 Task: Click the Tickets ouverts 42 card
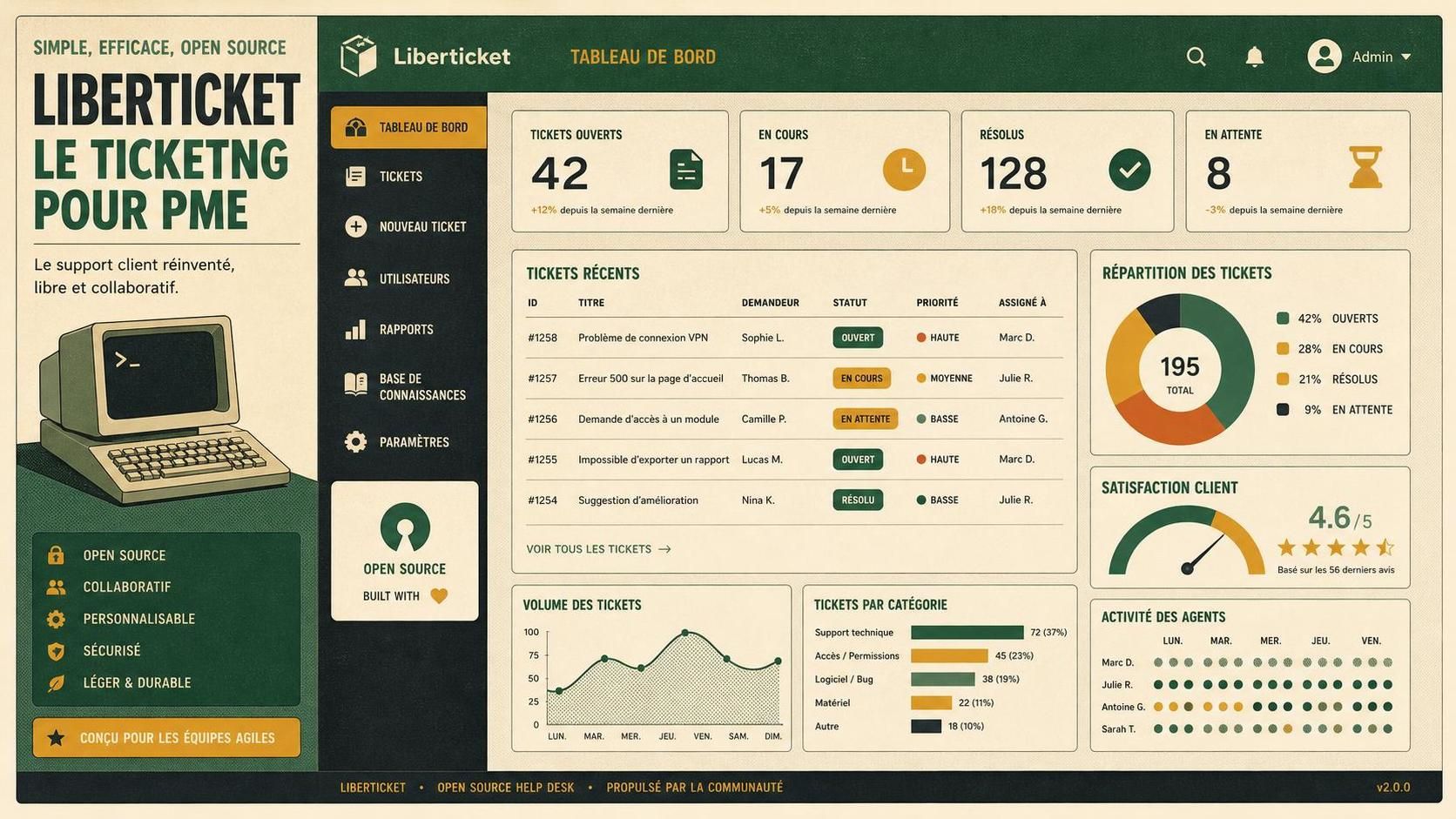coord(620,171)
